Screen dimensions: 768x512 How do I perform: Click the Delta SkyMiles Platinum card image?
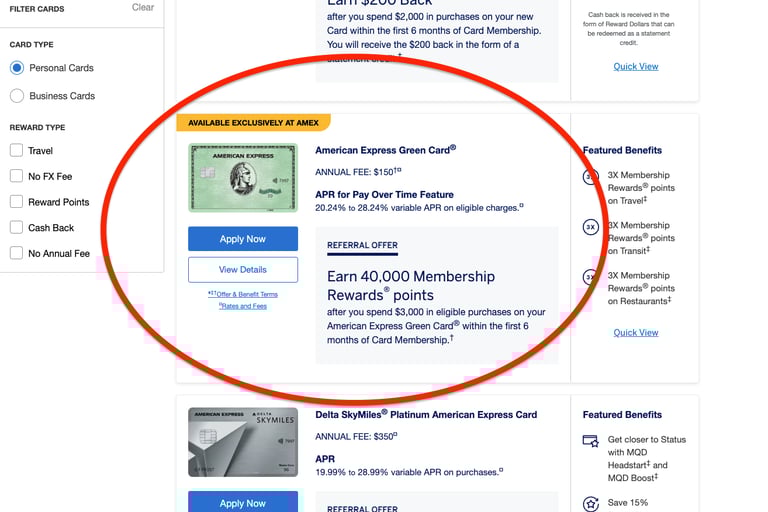pos(243,442)
